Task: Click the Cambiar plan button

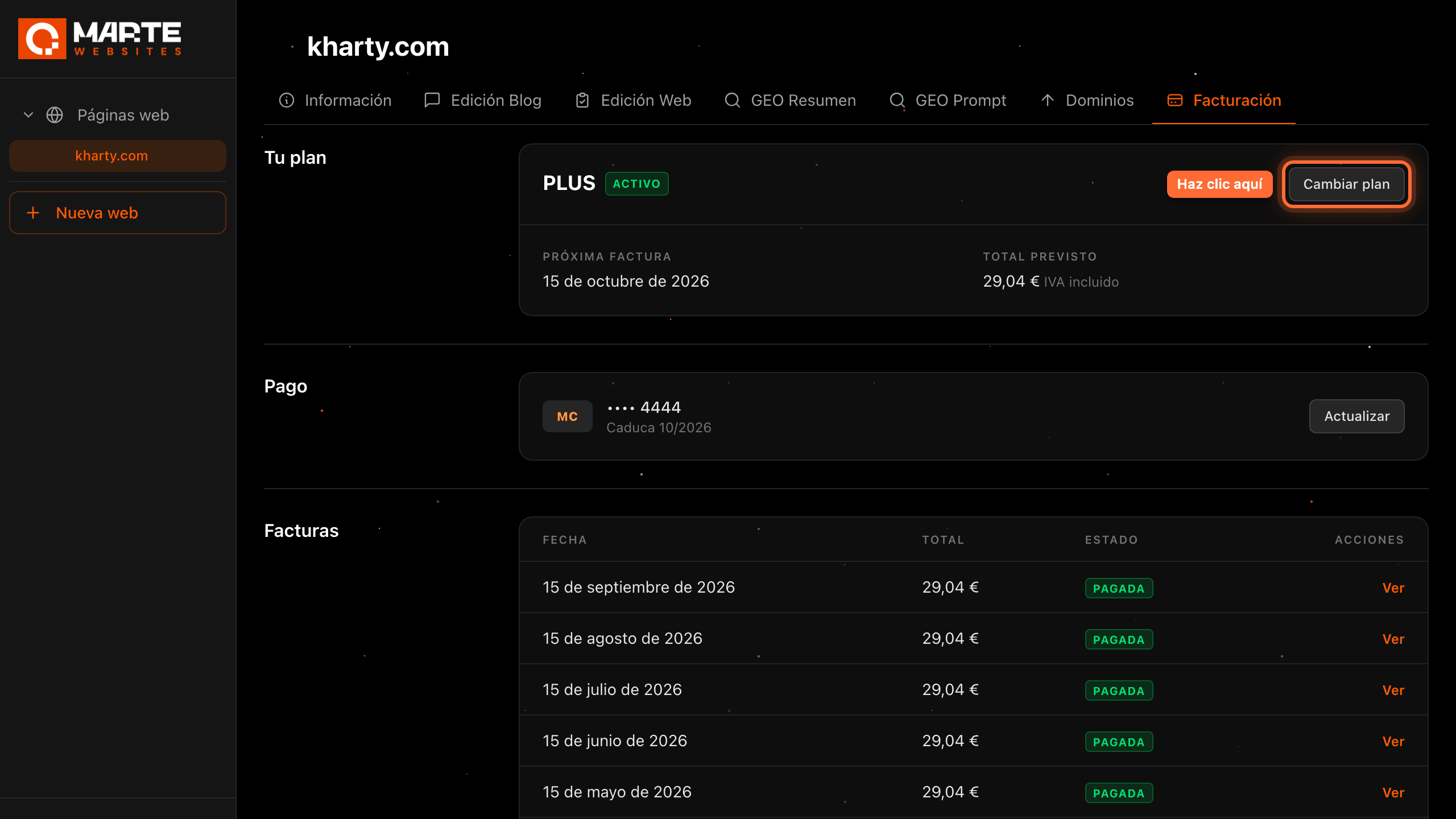Action: [1346, 184]
